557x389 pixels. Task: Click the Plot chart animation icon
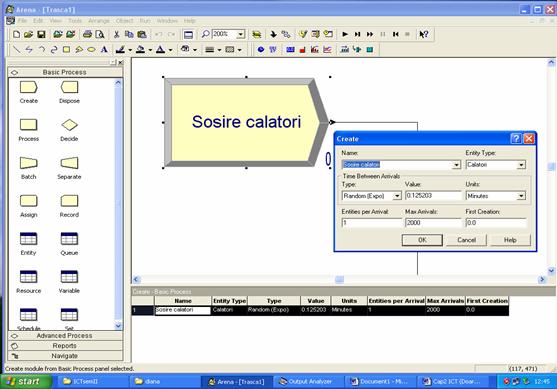(x=327, y=49)
